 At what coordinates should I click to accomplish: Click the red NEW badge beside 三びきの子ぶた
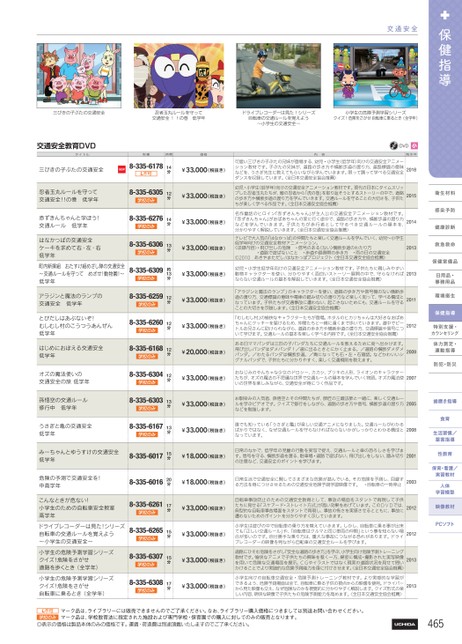[x=122, y=170]
